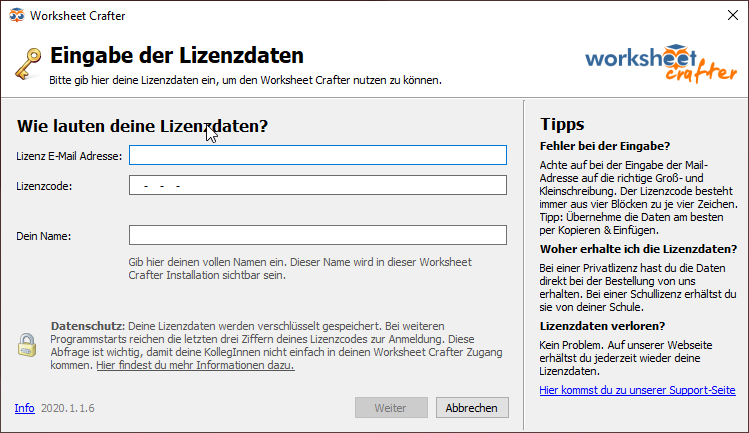
Task: Follow the Support-Seite link
Action: 637,390
